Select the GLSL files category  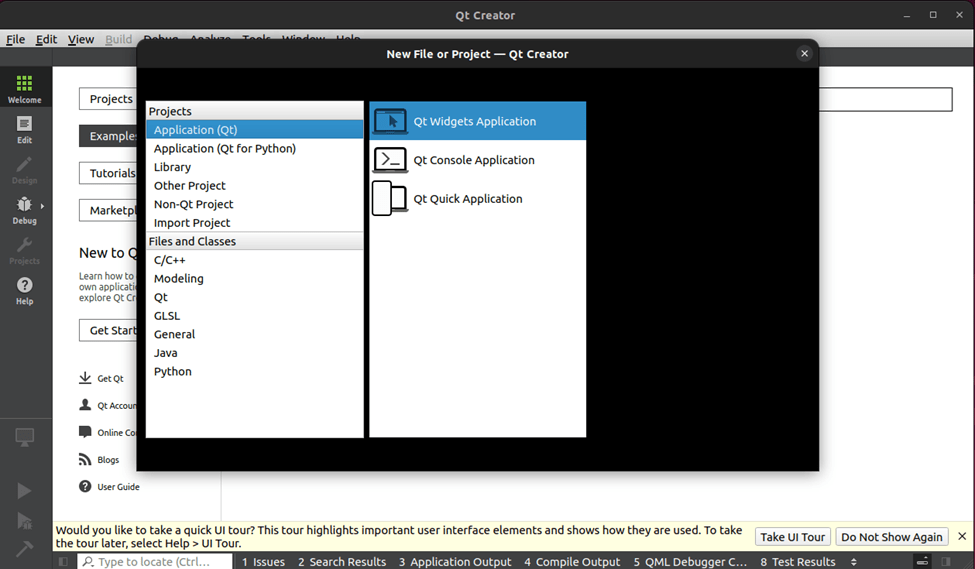tap(255, 315)
